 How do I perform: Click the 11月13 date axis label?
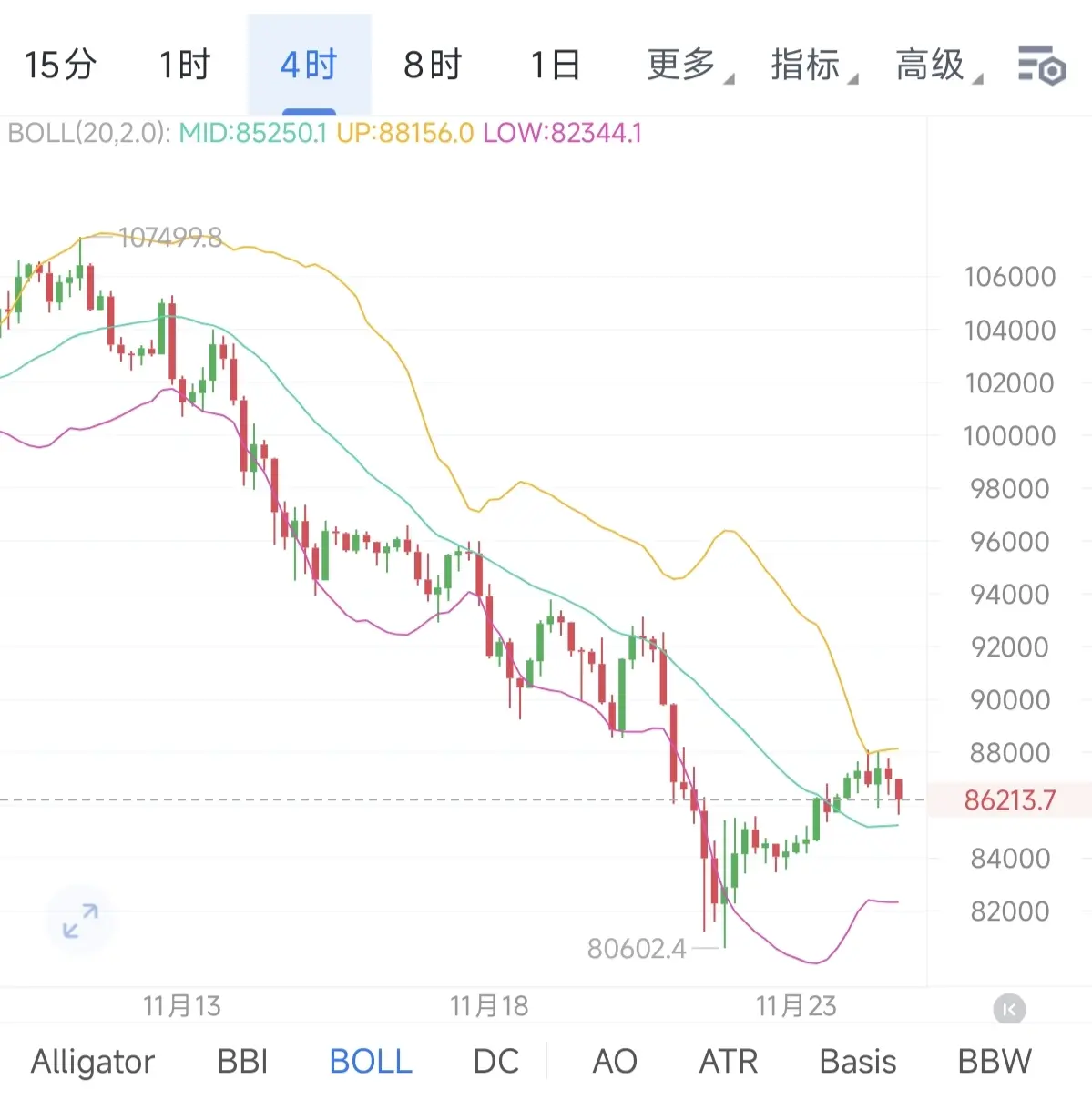[x=182, y=1006]
